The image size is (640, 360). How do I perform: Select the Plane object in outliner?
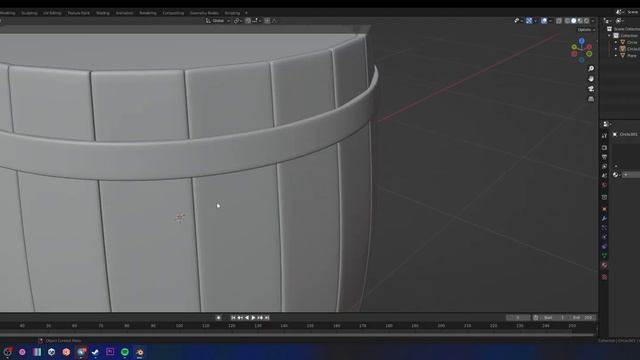pos(631,55)
